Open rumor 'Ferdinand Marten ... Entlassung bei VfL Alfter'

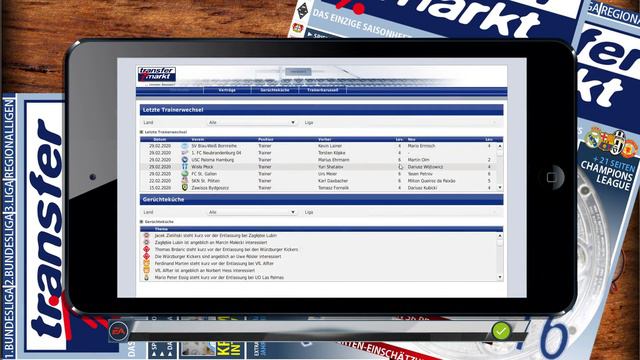coord(214,263)
